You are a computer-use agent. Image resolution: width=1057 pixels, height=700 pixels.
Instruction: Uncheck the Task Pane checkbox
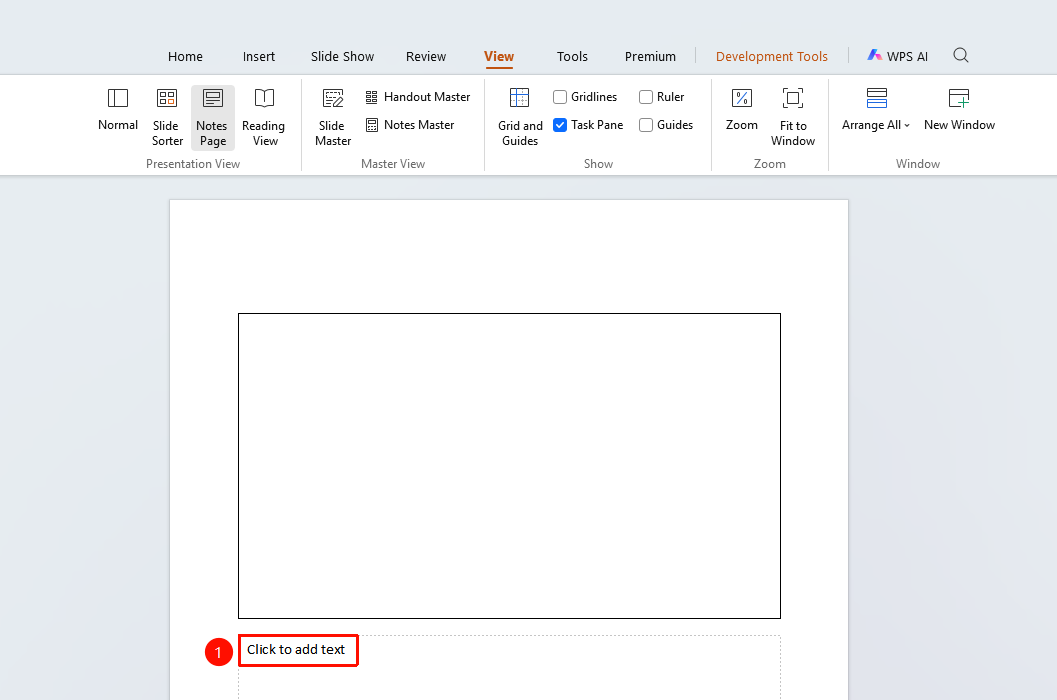point(560,125)
